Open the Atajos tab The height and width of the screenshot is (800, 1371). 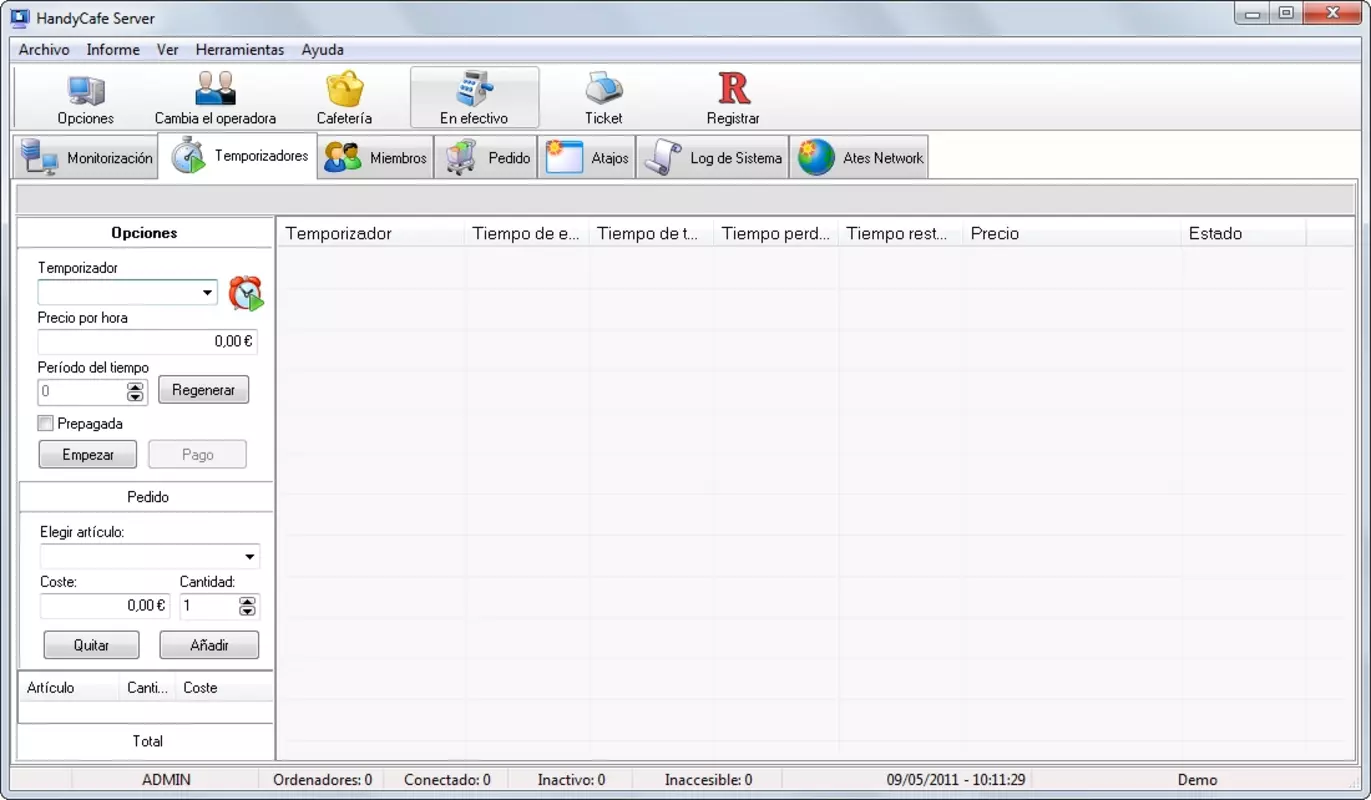point(587,158)
